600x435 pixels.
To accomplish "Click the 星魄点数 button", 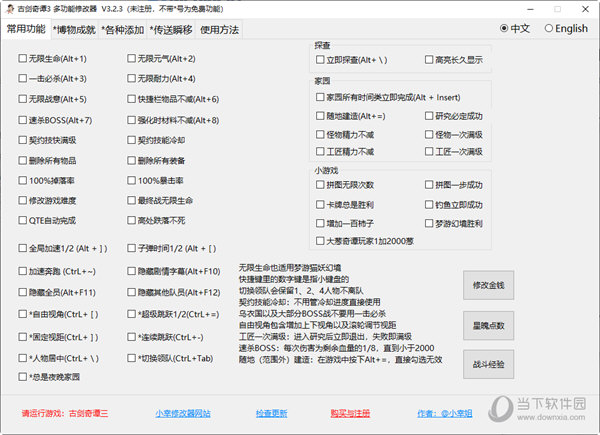I will pyautogui.click(x=488, y=326).
